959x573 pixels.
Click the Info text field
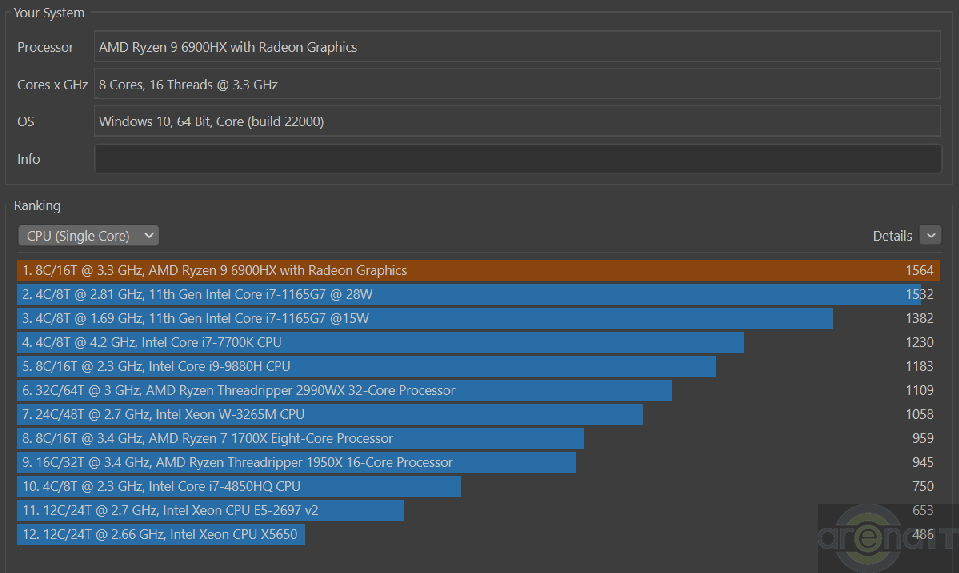tap(517, 159)
